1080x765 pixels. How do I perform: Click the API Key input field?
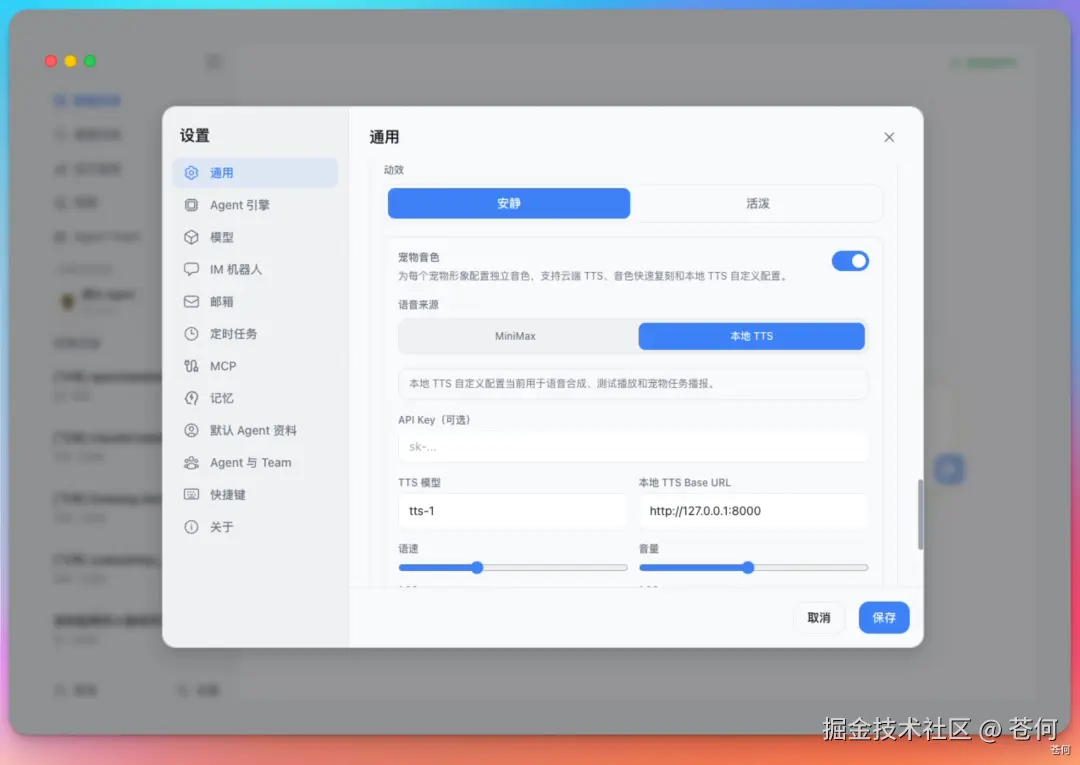pos(633,447)
